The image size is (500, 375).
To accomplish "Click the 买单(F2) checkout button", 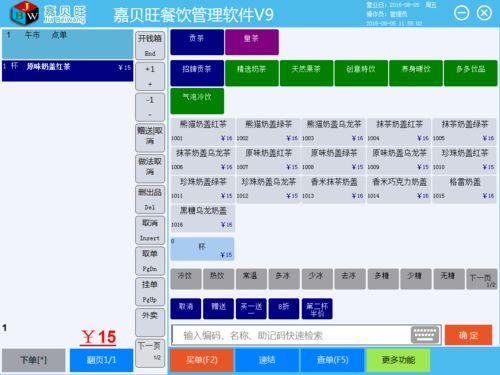I will click(x=202, y=360).
